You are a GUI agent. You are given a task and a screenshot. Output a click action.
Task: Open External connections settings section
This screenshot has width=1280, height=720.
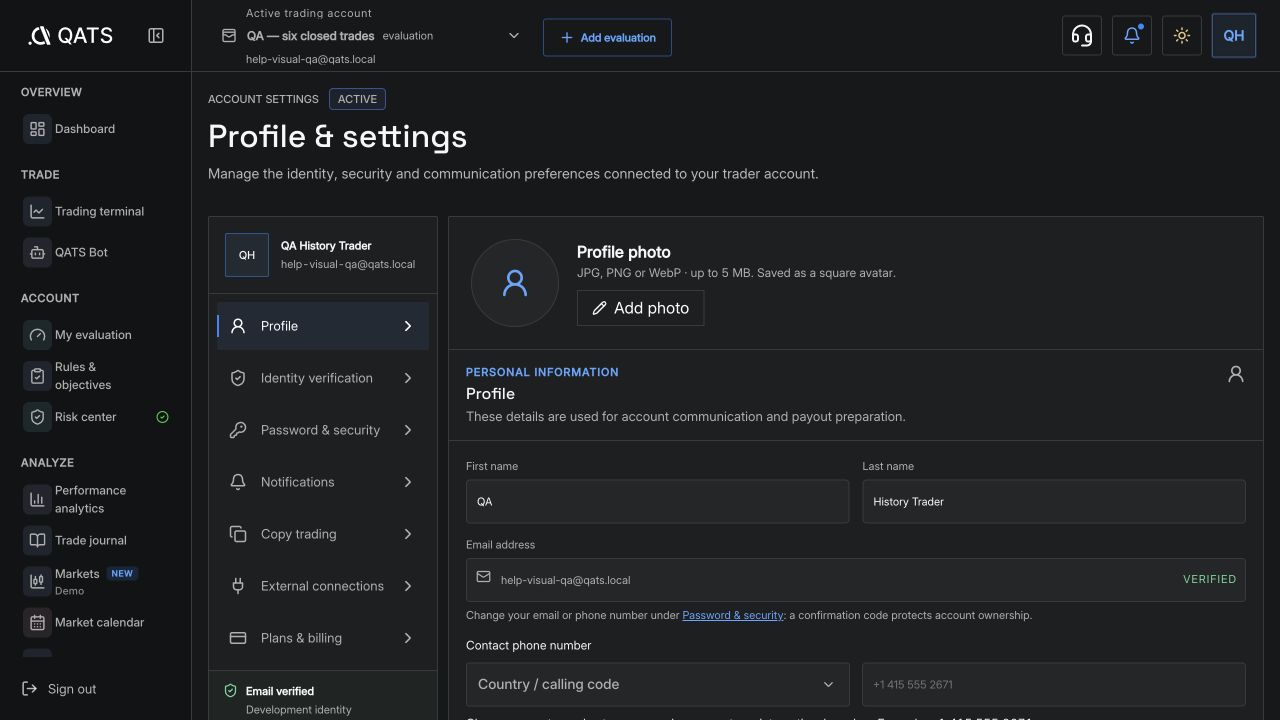323,586
